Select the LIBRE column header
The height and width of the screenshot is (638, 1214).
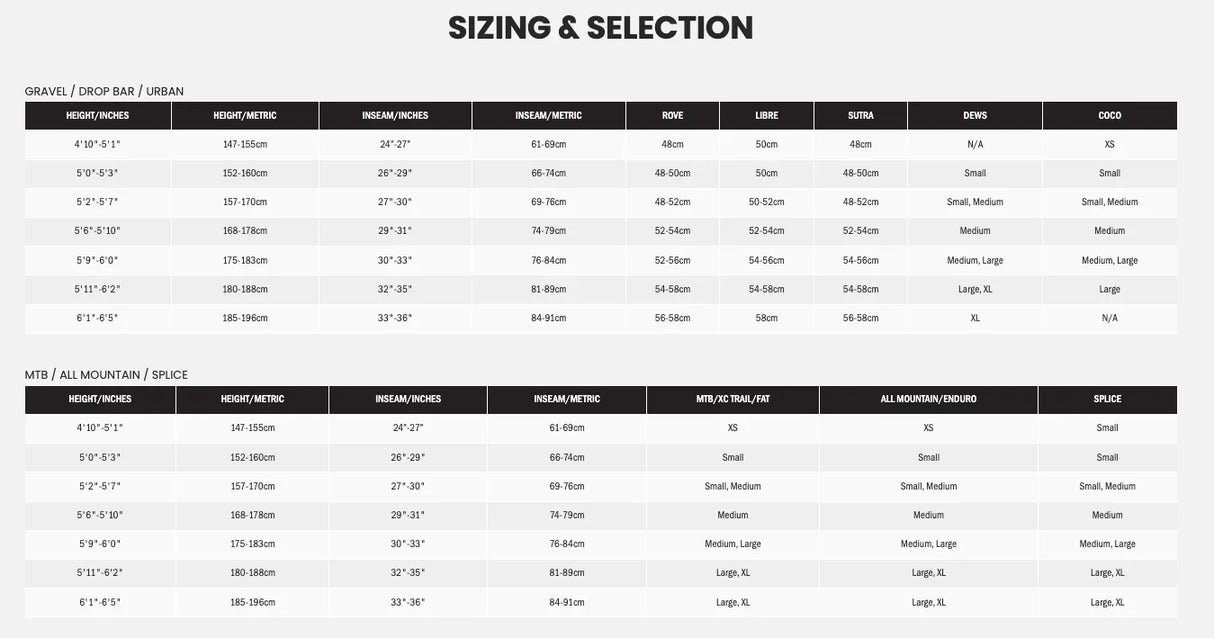766,116
